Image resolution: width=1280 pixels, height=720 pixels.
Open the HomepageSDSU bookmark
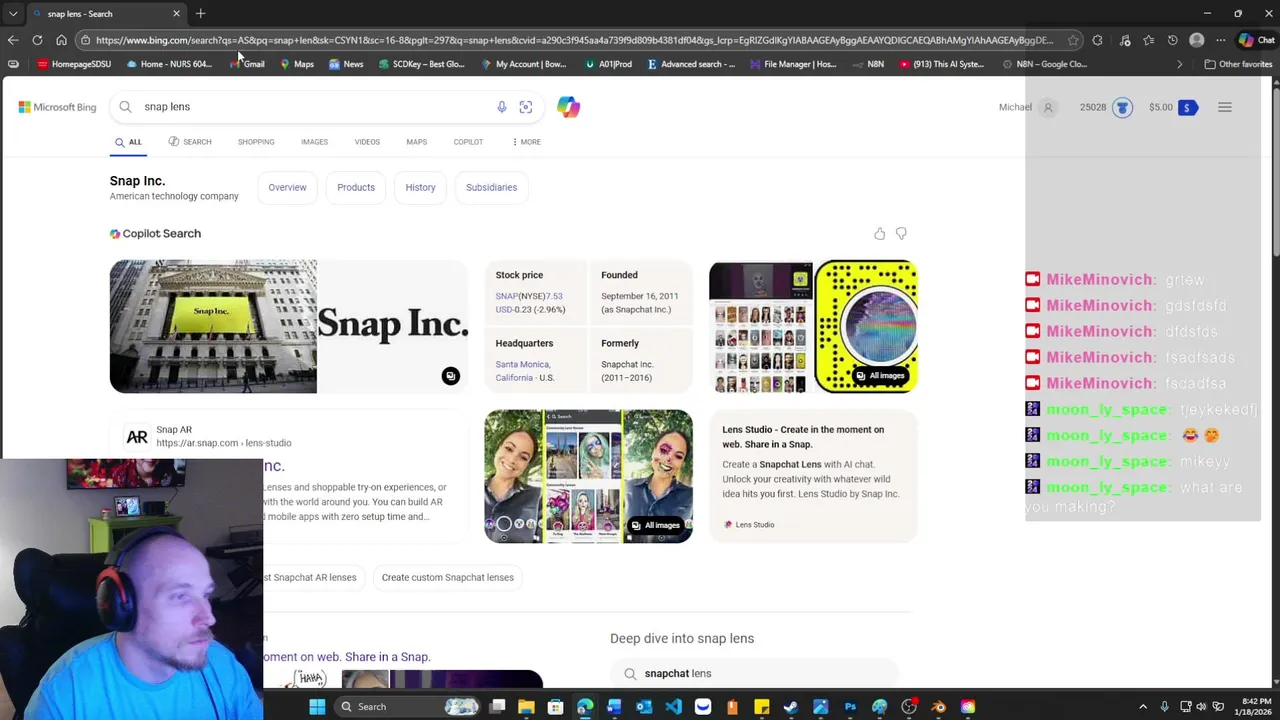(74, 64)
